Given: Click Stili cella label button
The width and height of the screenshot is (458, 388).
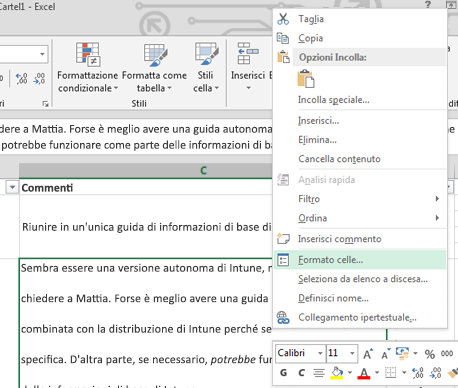Looking at the screenshot, I should pos(206,82).
